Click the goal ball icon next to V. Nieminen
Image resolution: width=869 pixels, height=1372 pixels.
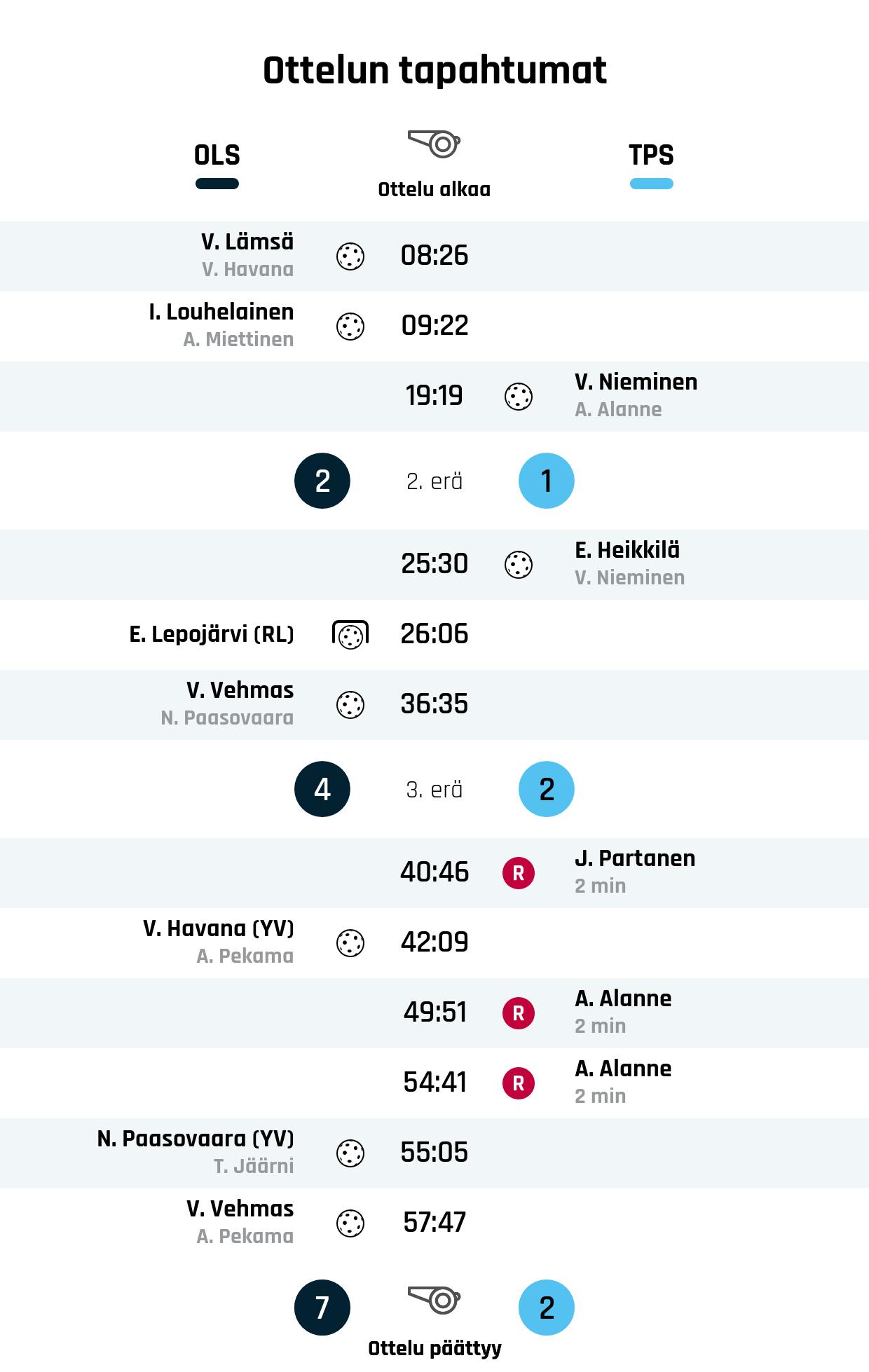[519, 397]
